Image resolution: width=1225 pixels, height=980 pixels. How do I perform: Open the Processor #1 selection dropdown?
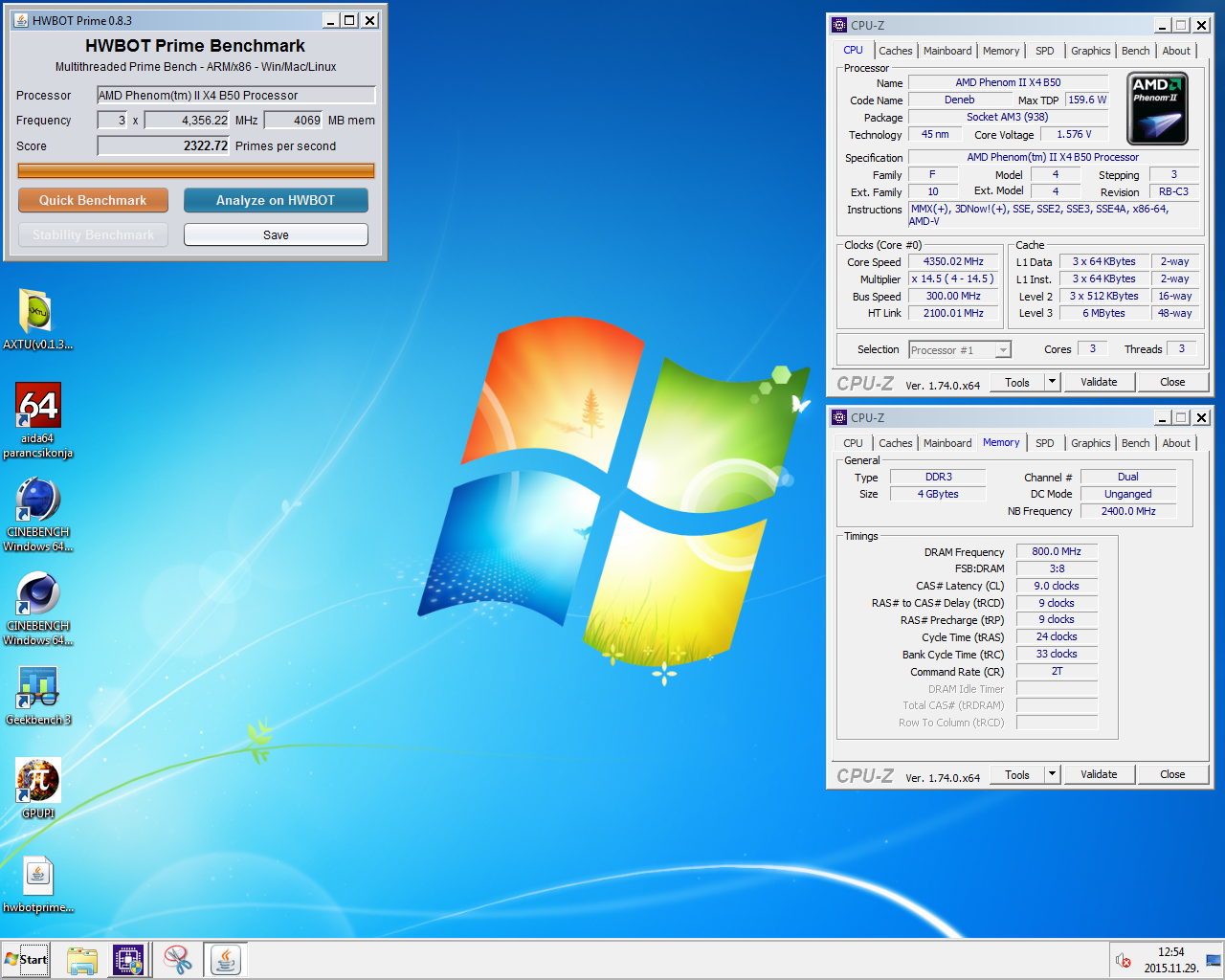click(x=960, y=349)
